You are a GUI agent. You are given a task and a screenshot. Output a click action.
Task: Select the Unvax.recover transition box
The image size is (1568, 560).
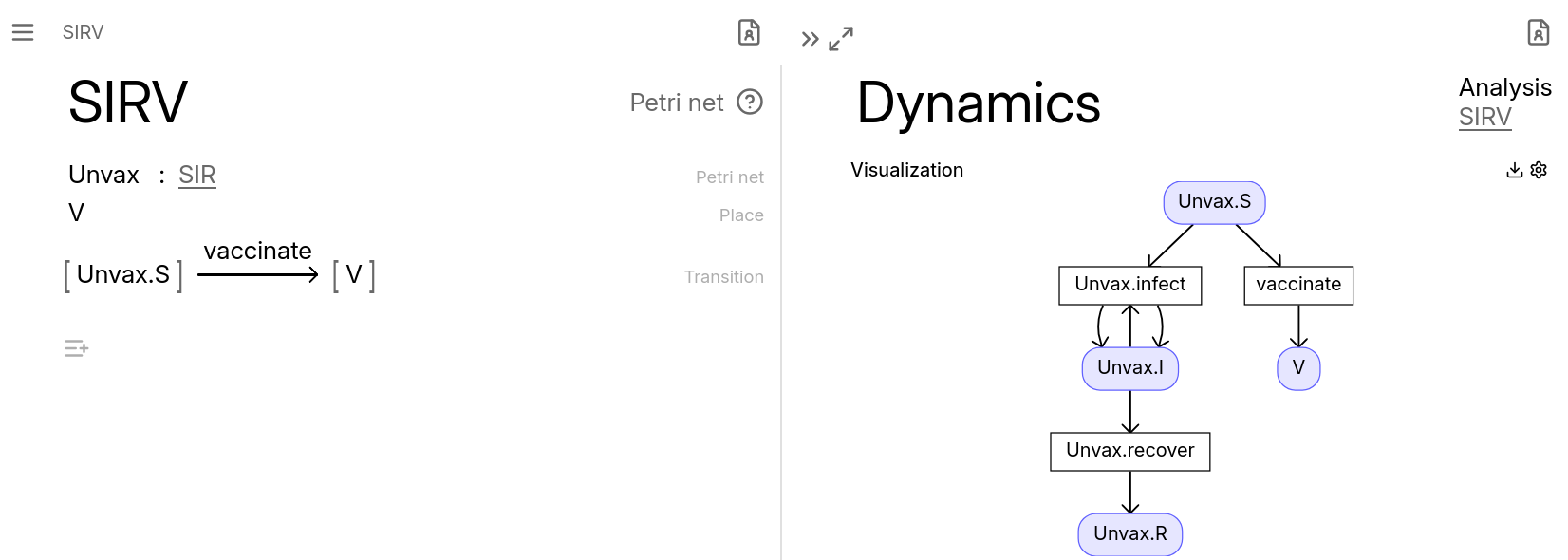[1129, 451]
